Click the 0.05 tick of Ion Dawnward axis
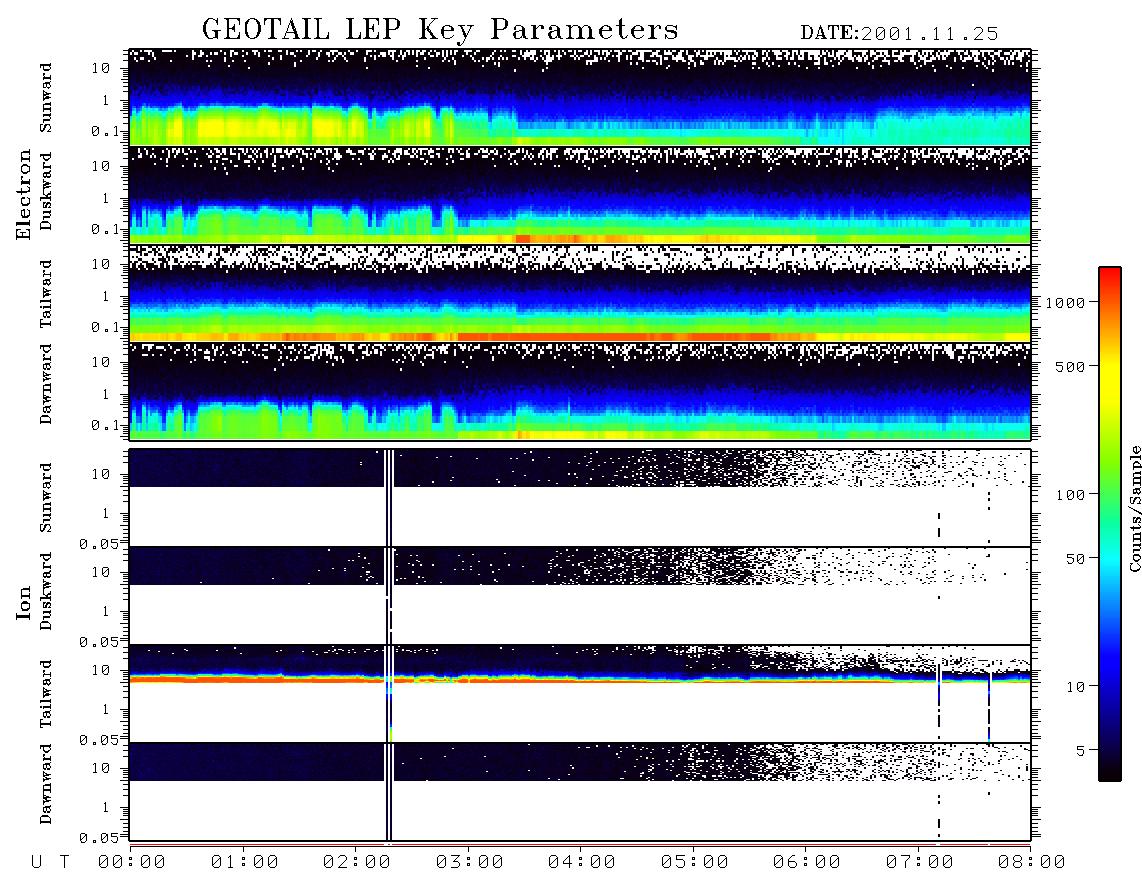The width and height of the screenshot is (1142, 880). coord(98,838)
